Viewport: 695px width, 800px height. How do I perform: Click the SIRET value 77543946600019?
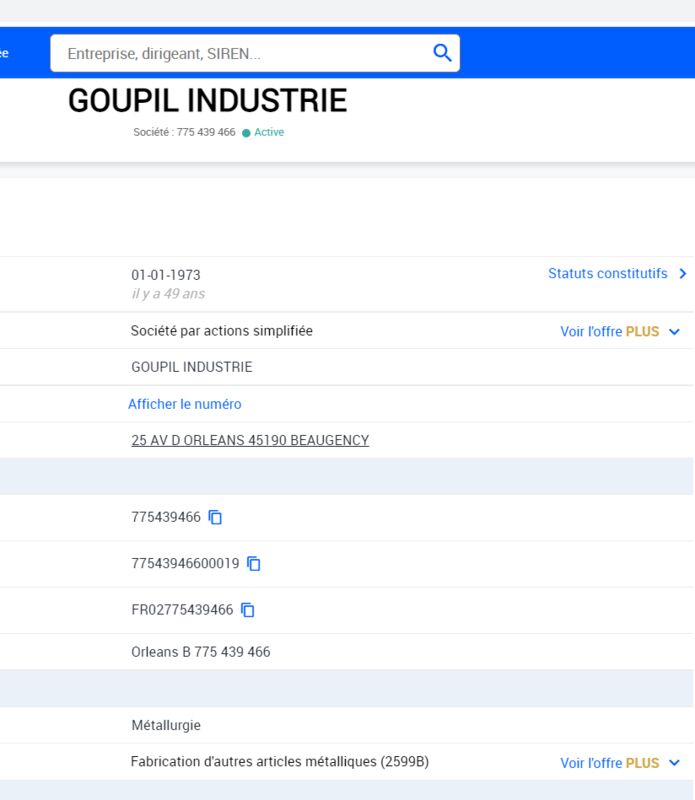[x=185, y=564]
